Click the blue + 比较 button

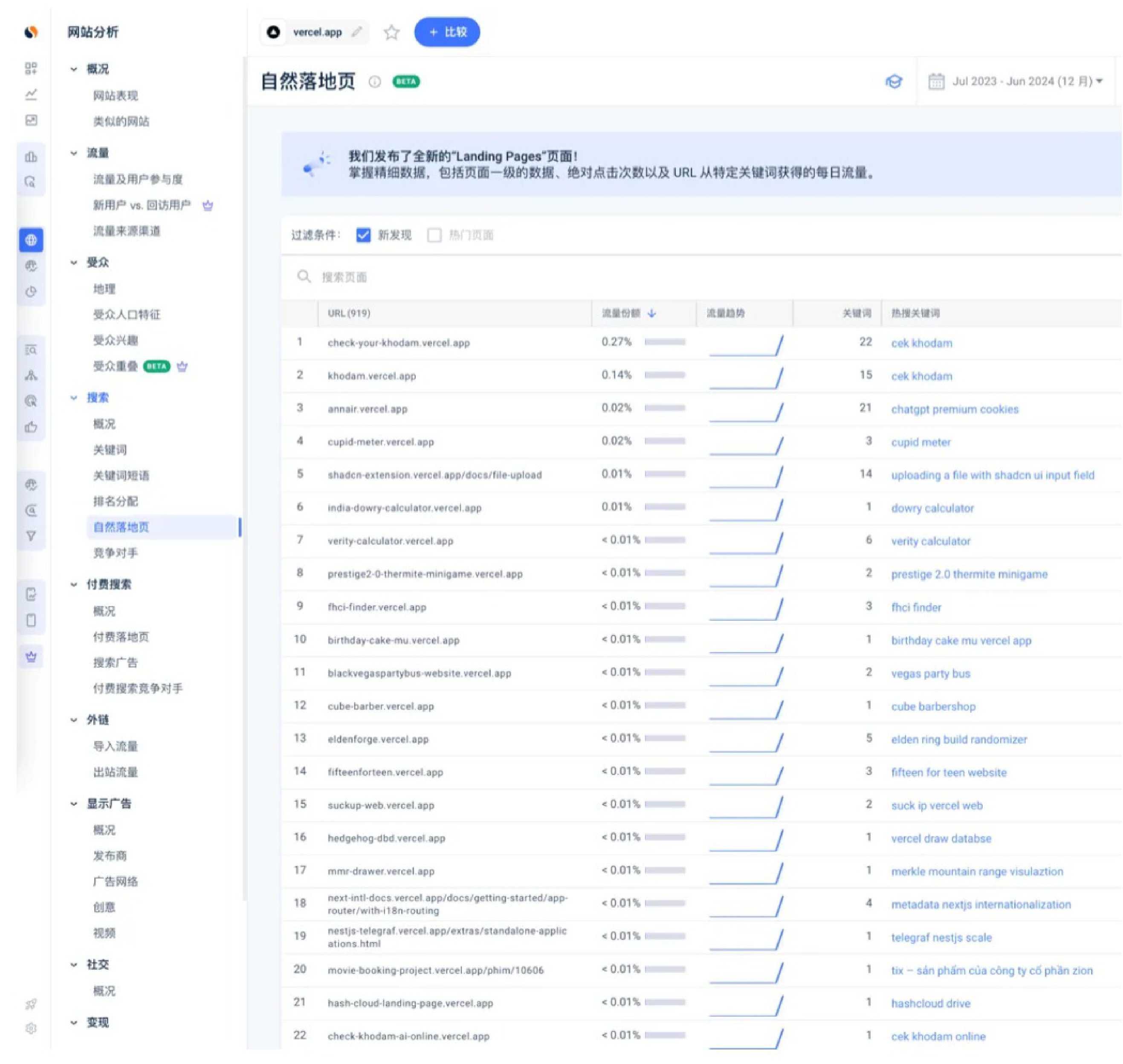coord(447,32)
